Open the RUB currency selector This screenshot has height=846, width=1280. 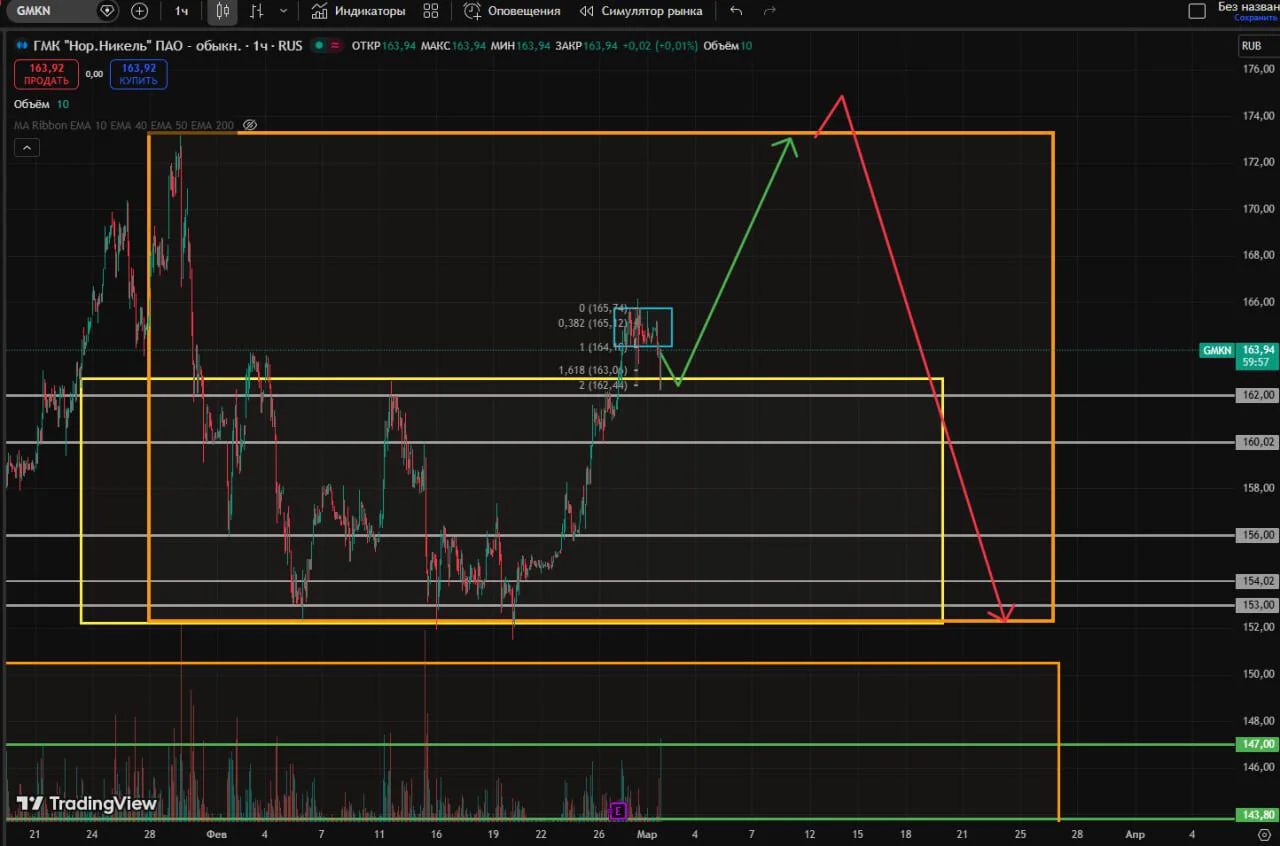[x=1251, y=46]
